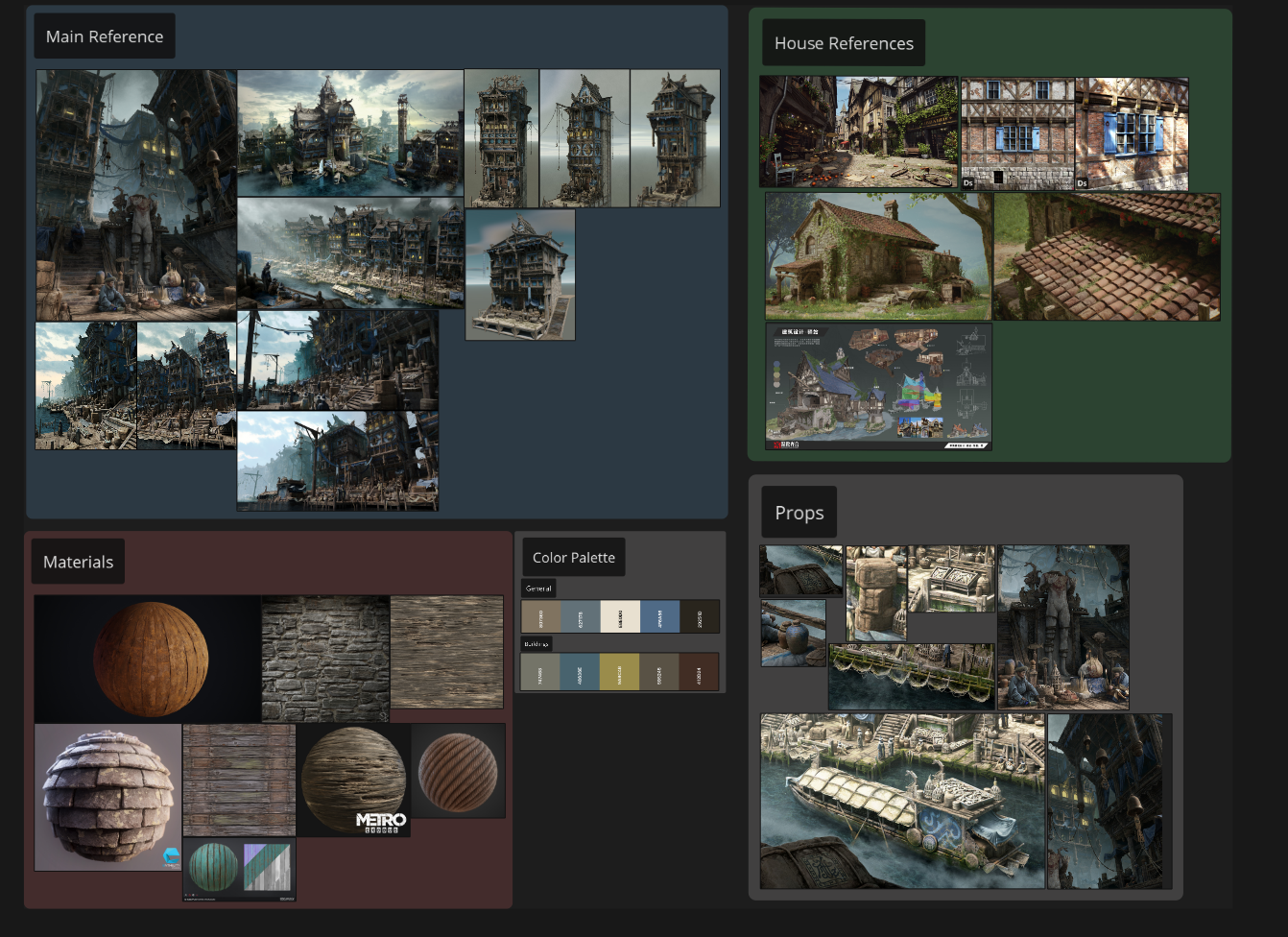1288x937 pixels.
Task: Pick the tan-brown swatch in the General palette
Action: (x=540, y=616)
